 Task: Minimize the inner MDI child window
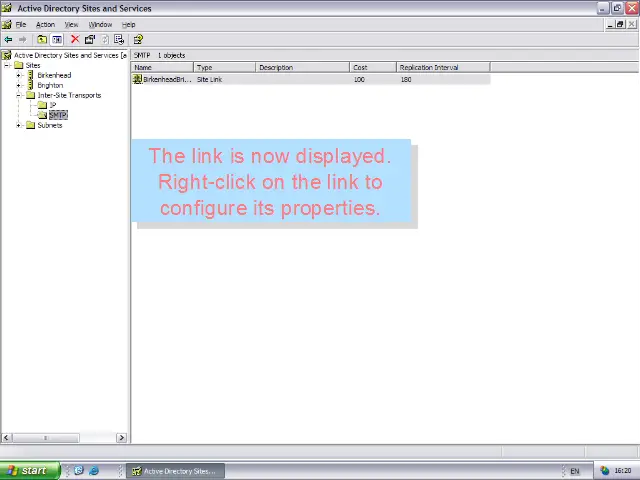610,24
